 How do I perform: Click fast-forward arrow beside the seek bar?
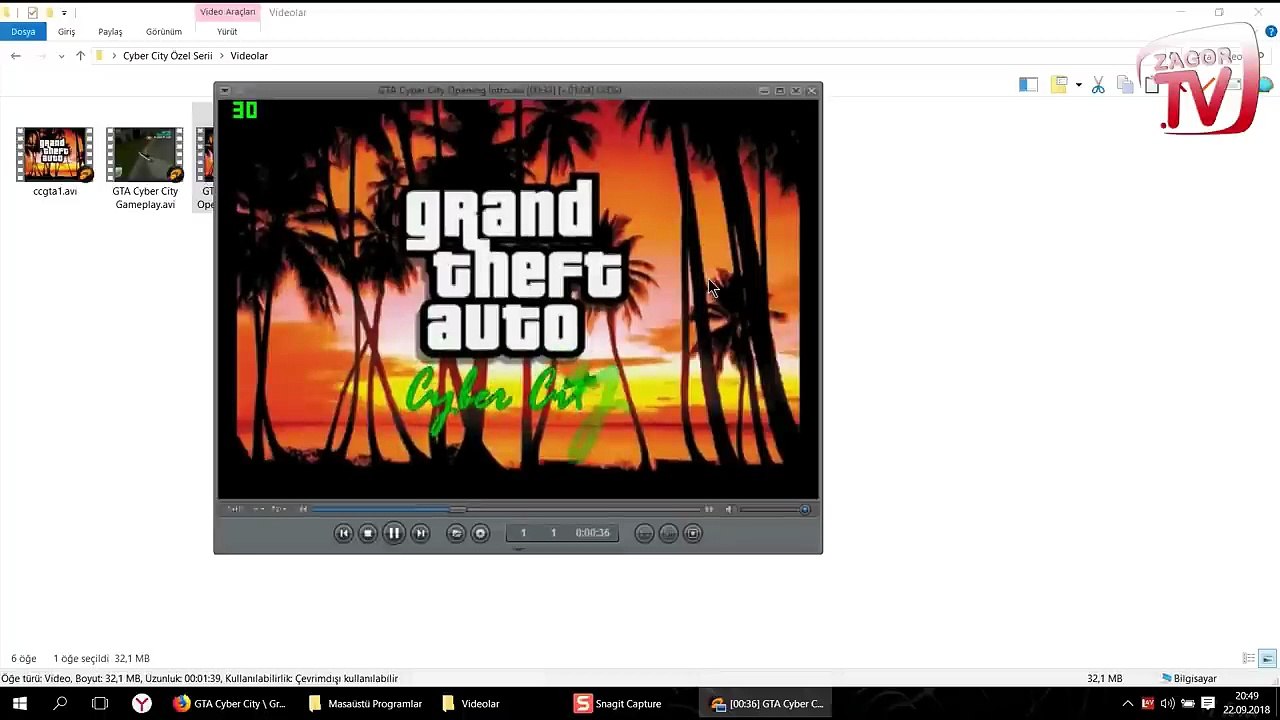tap(709, 509)
